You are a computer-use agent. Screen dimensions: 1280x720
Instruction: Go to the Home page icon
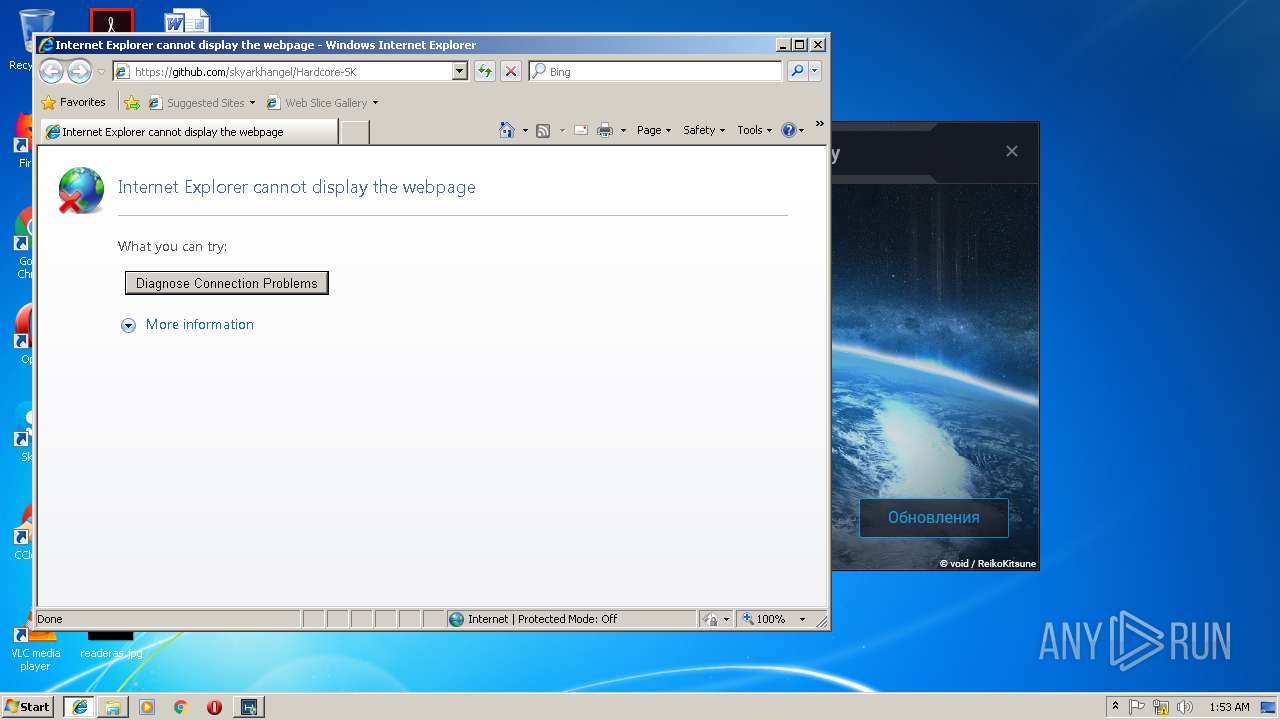tap(507, 130)
